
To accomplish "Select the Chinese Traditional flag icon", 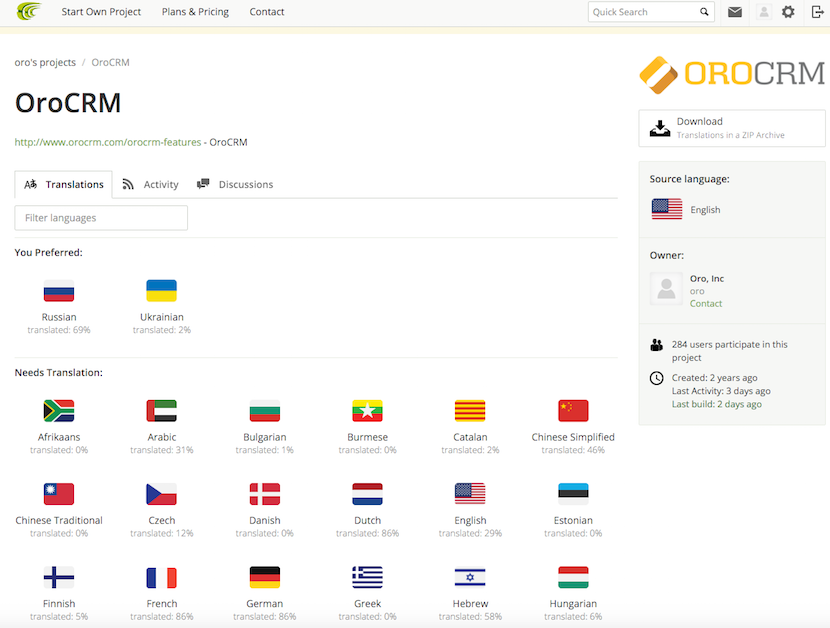I will point(59,494).
